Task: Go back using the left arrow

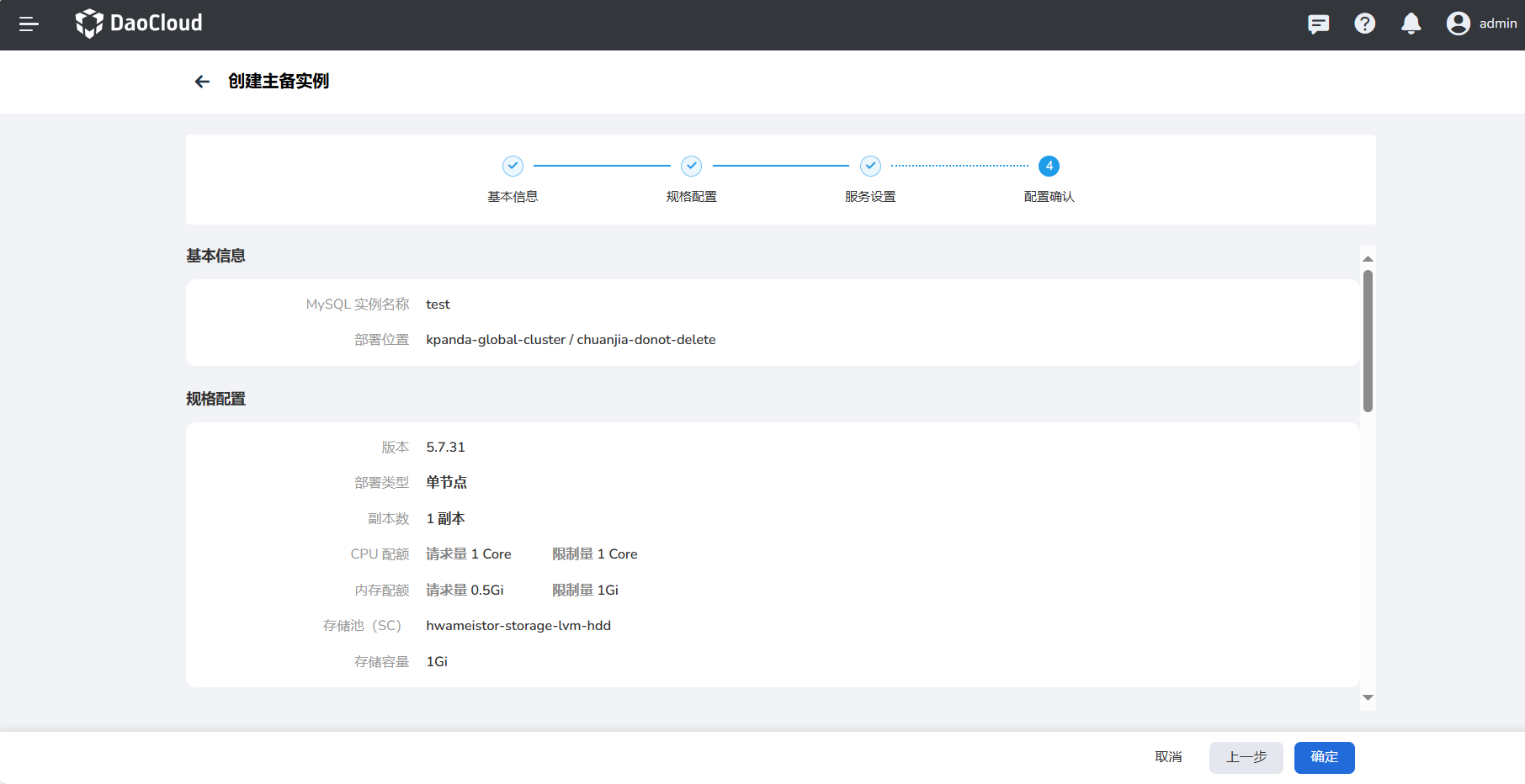Action: 202,82
